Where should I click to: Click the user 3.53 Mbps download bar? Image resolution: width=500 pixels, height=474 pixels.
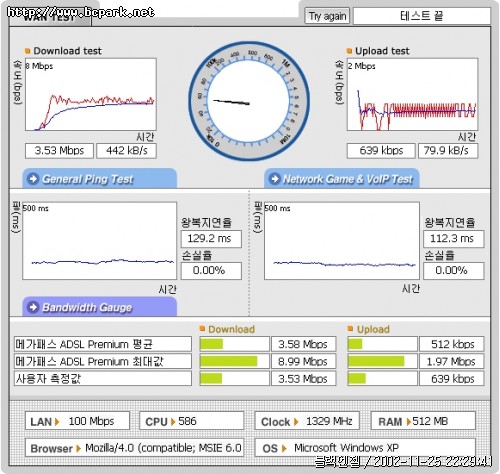(x=234, y=379)
